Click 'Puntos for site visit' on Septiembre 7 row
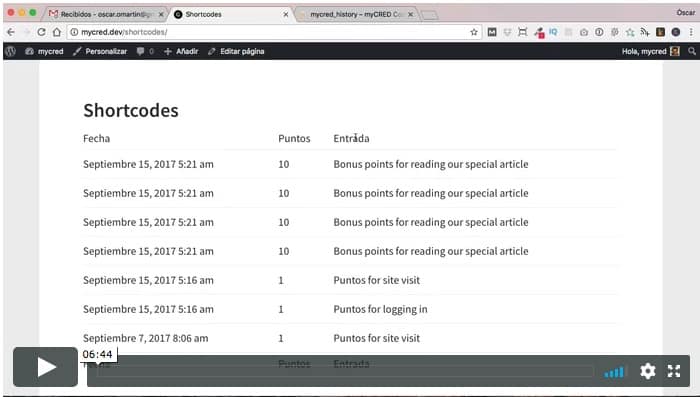The width and height of the screenshot is (700, 397). pyautogui.click(x=377, y=338)
